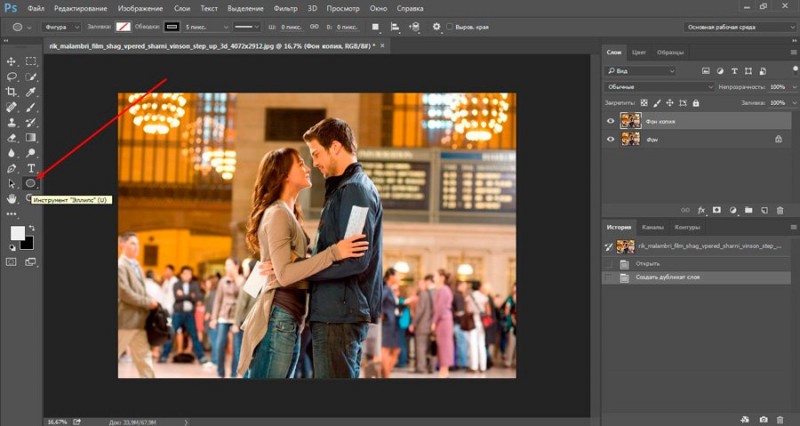Toggle filter for type layers
800x426 pixels.
[x=734, y=71]
